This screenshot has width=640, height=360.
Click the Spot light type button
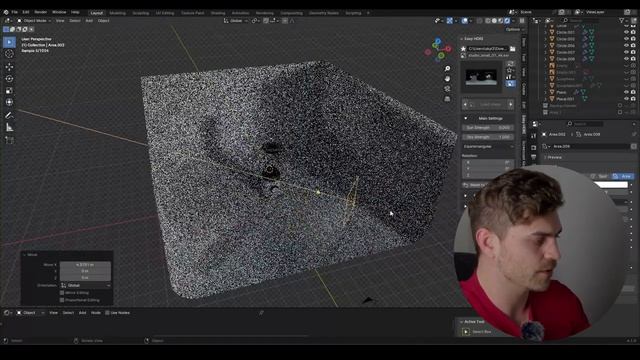[x=600, y=176]
